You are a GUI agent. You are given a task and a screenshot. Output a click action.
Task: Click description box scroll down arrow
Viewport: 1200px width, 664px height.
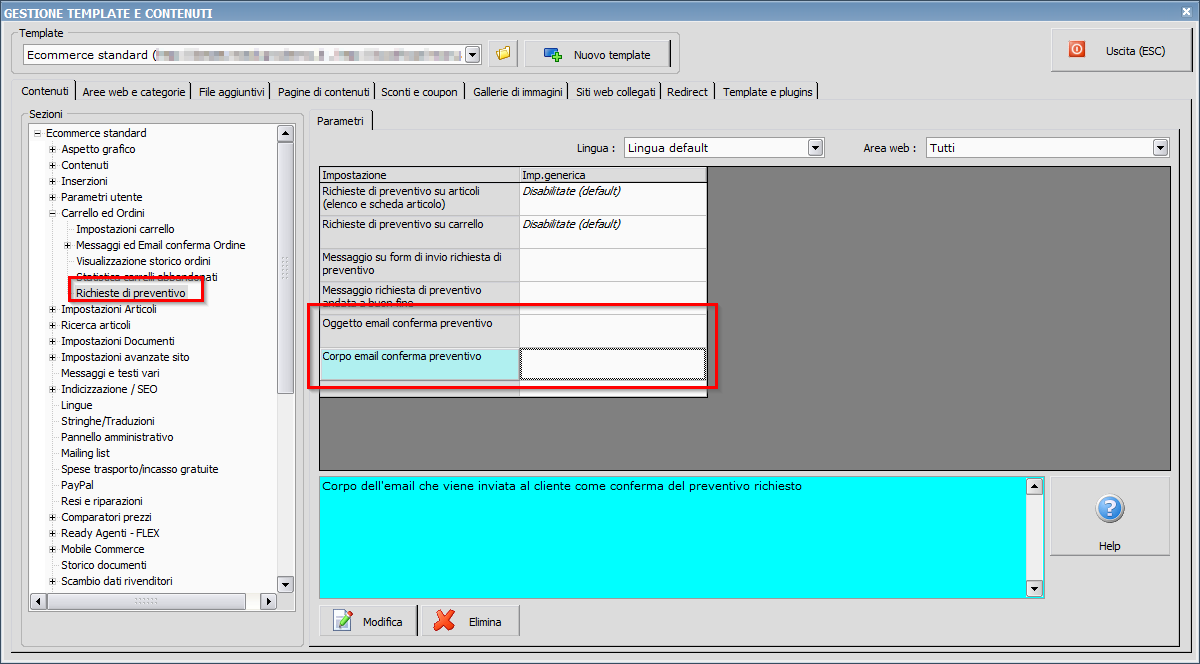pos(1035,589)
